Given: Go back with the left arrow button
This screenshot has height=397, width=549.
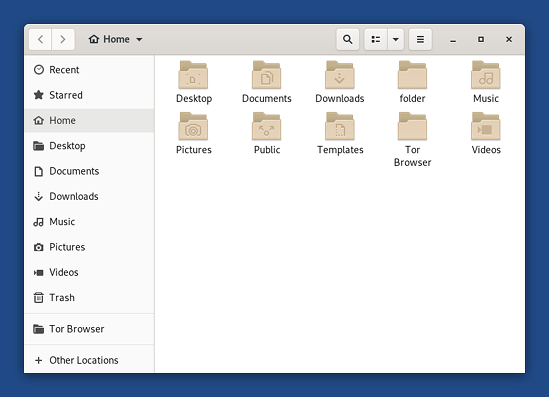Looking at the screenshot, I should point(41,39).
